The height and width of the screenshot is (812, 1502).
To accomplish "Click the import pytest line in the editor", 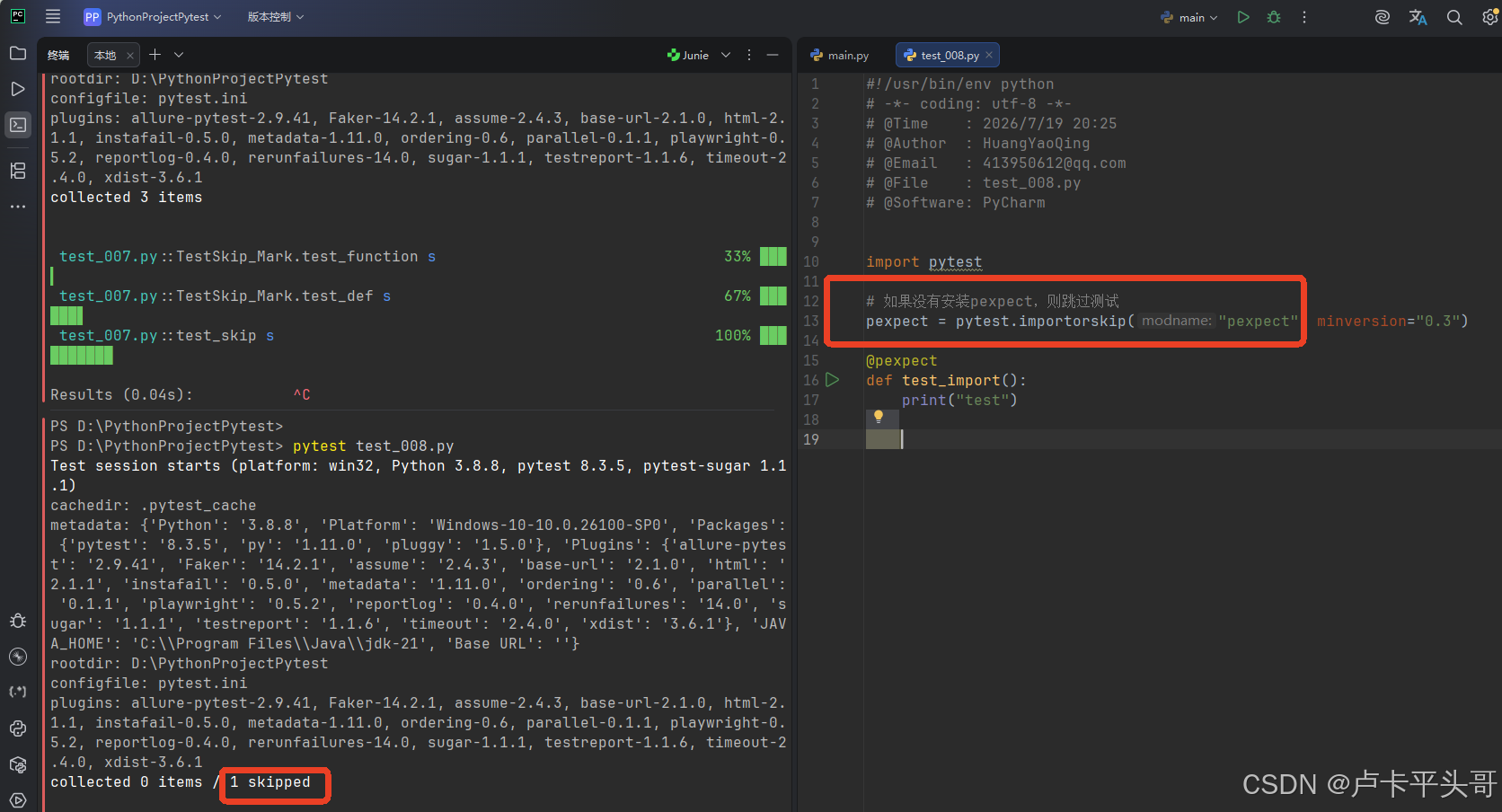I will [923, 261].
